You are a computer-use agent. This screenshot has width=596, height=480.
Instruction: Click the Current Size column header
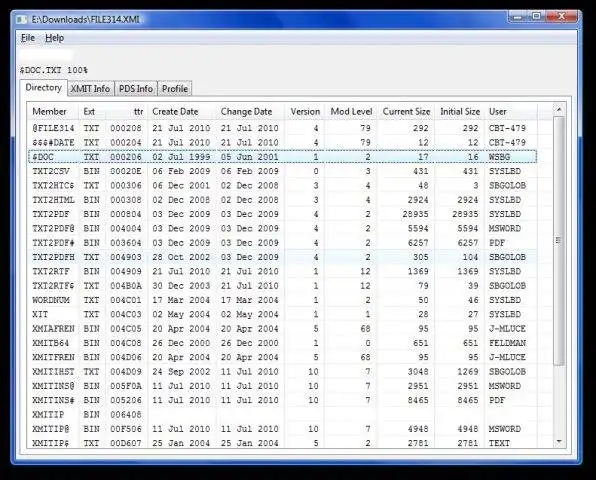click(x=406, y=112)
